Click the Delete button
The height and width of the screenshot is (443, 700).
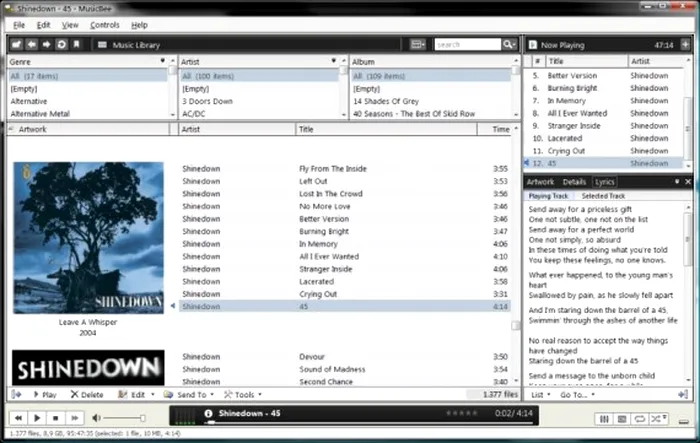tap(87, 395)
